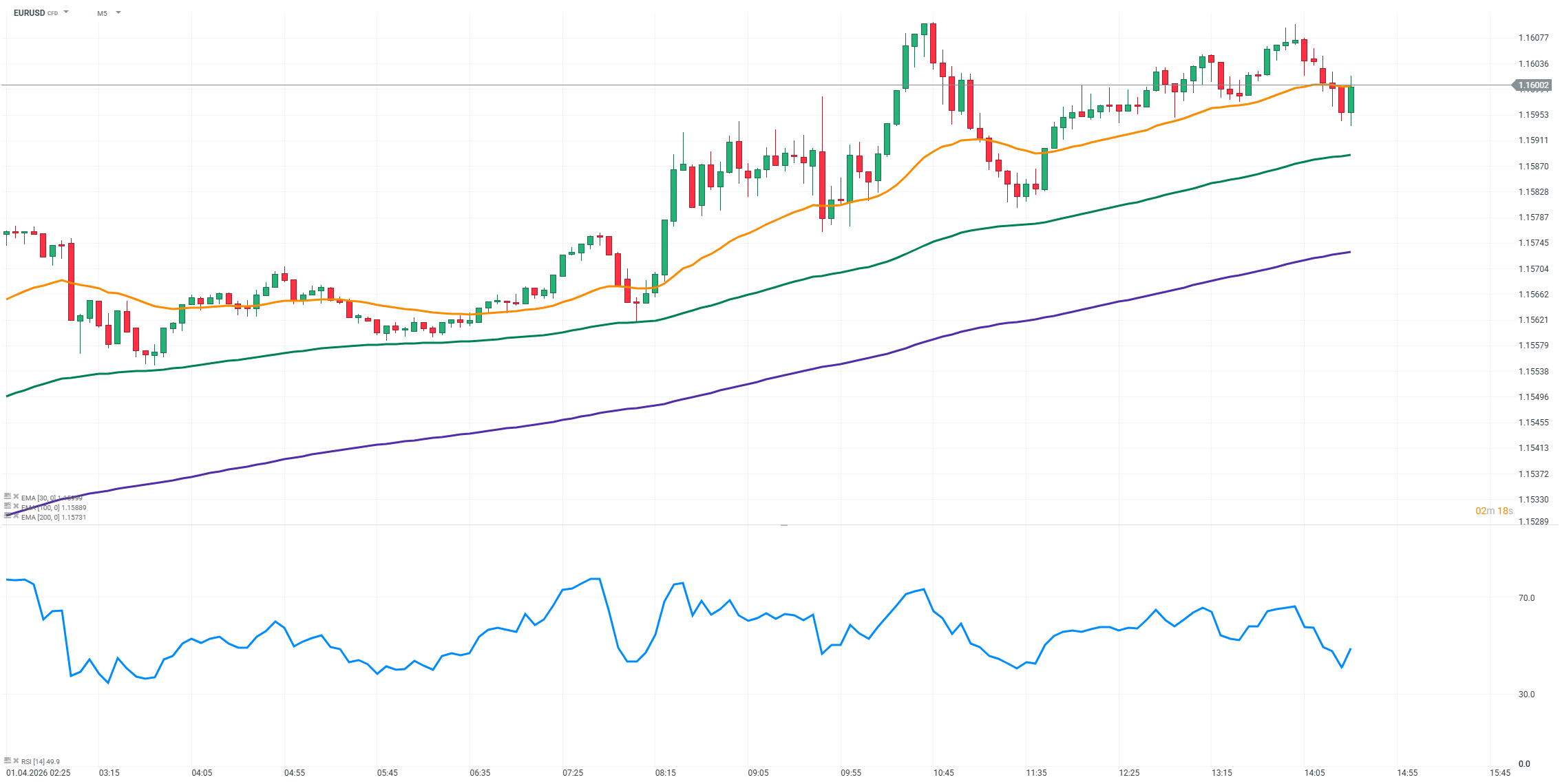Image resolution: width=1560 pixels, height=784 pixels.
Task: Click the 1.16002 current price tag
Action: pos(1533,85)
